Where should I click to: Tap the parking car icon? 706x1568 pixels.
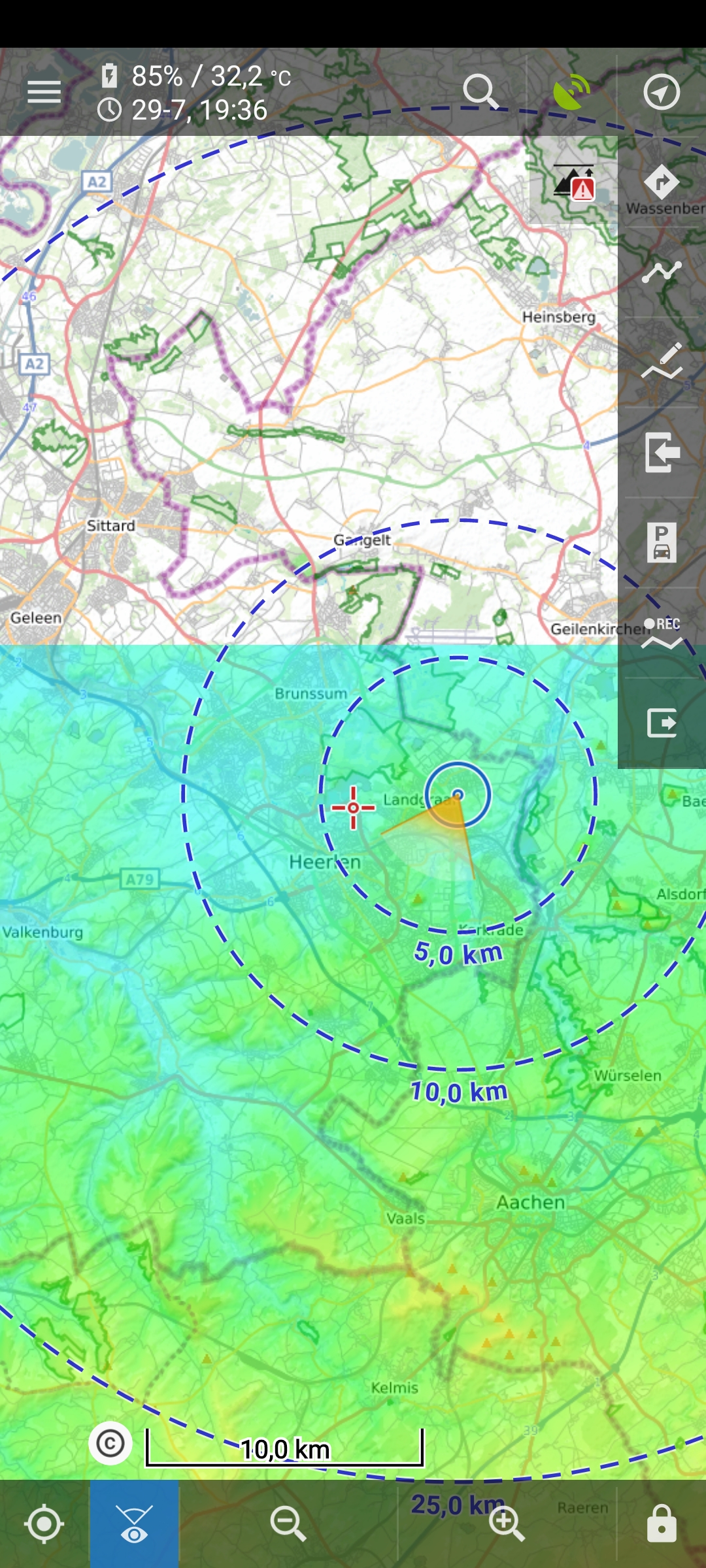pyautogui.click(x=662, y=542)
